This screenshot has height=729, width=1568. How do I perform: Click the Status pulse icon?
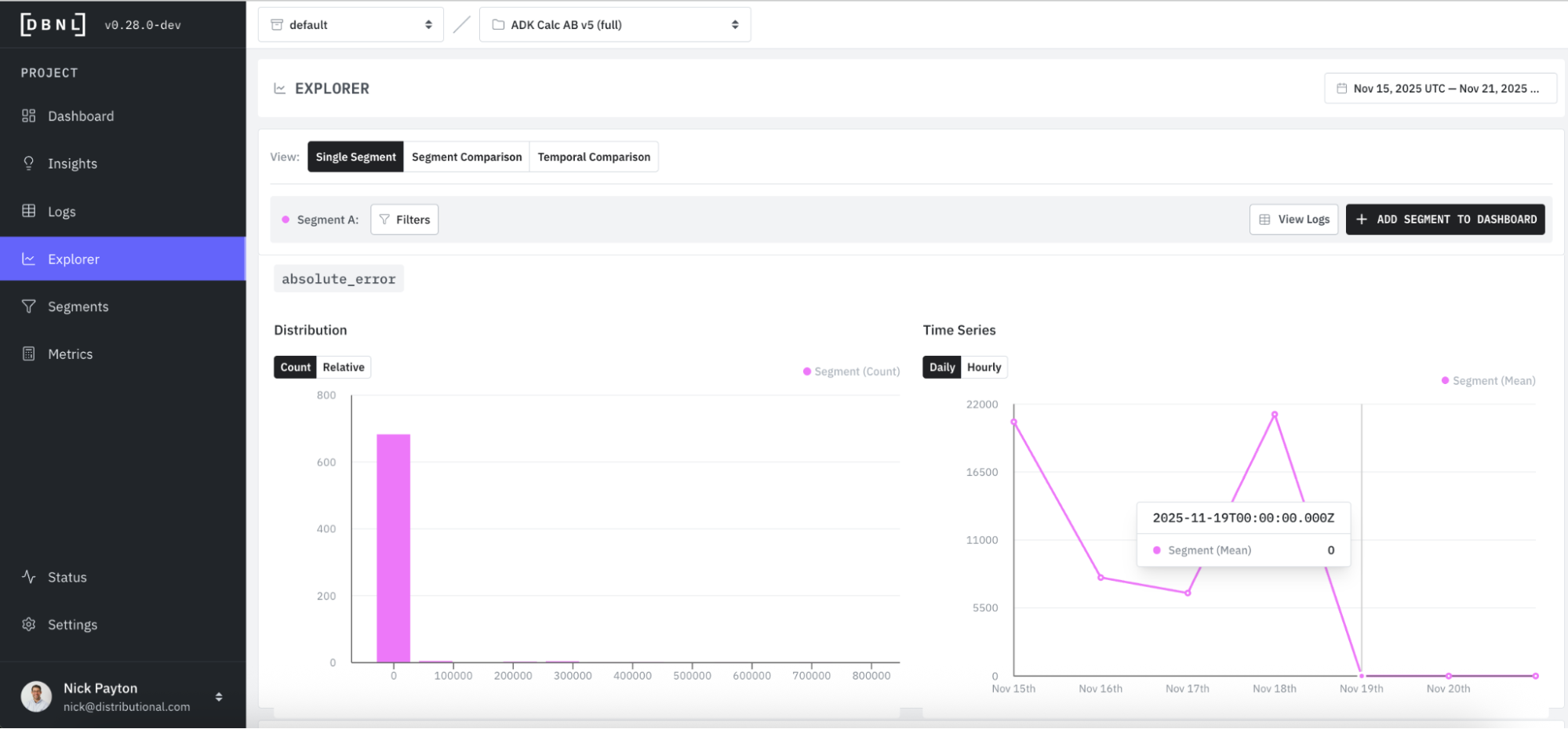29,577
